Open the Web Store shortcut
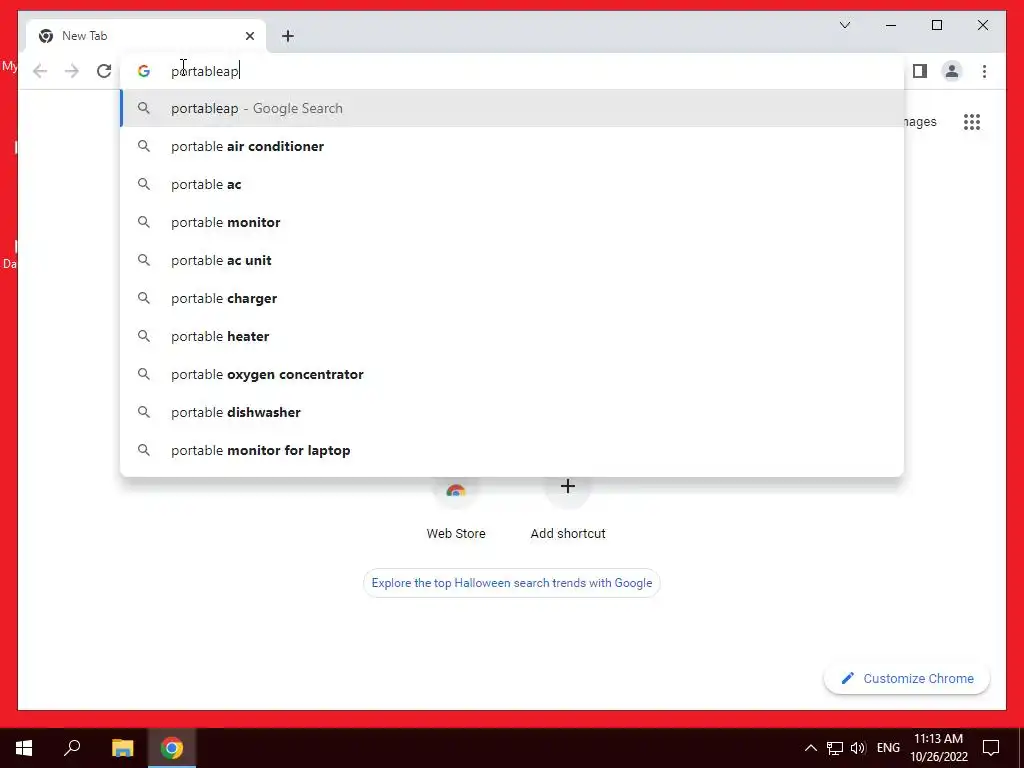This screenshot has height=768, width=1024. [x=456, y=511]
